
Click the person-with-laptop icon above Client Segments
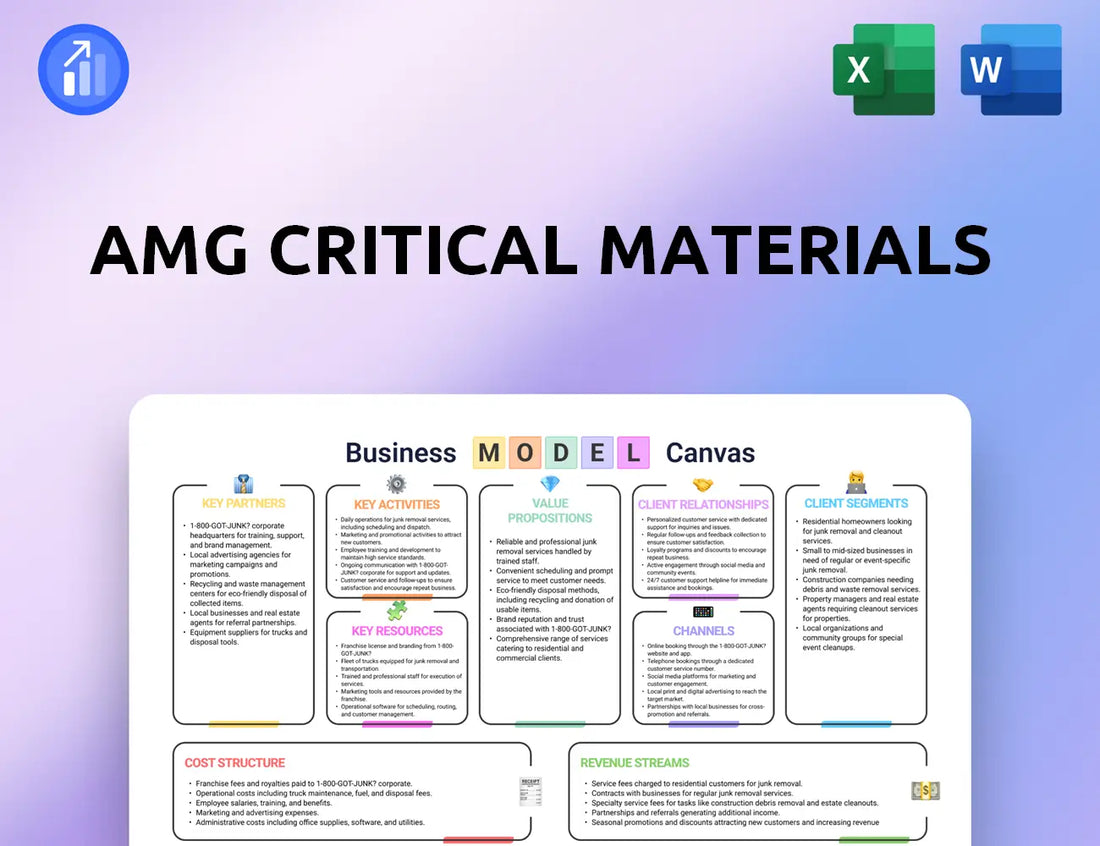(856, 483)
